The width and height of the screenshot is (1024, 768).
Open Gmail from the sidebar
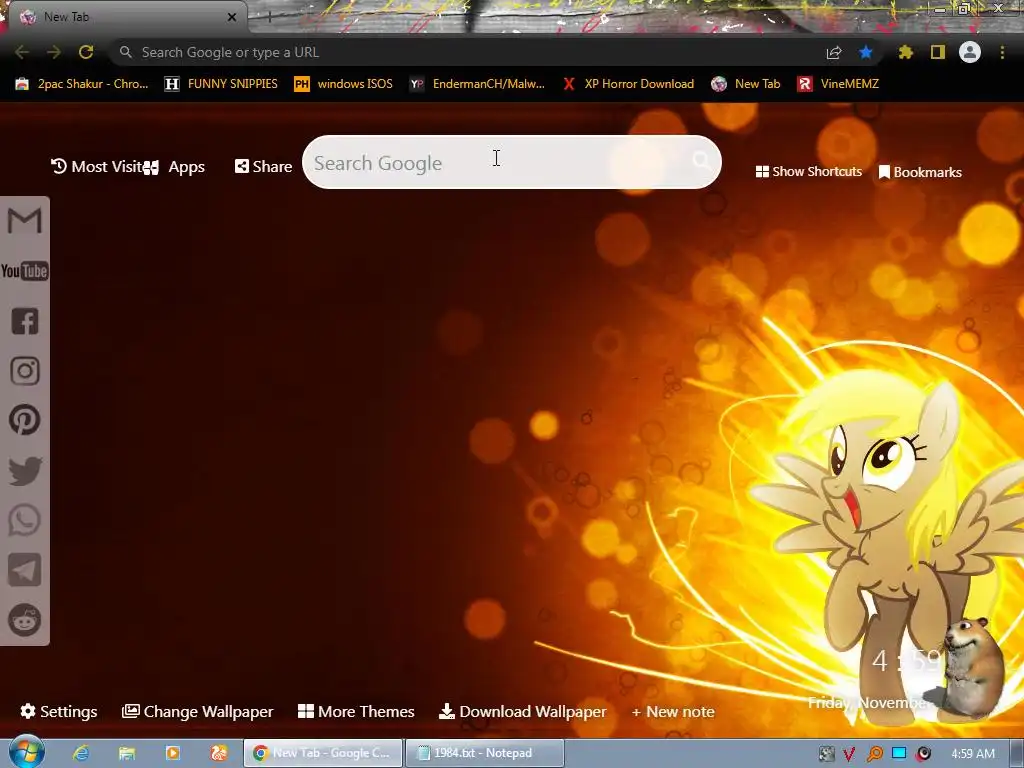pos(25,220)
